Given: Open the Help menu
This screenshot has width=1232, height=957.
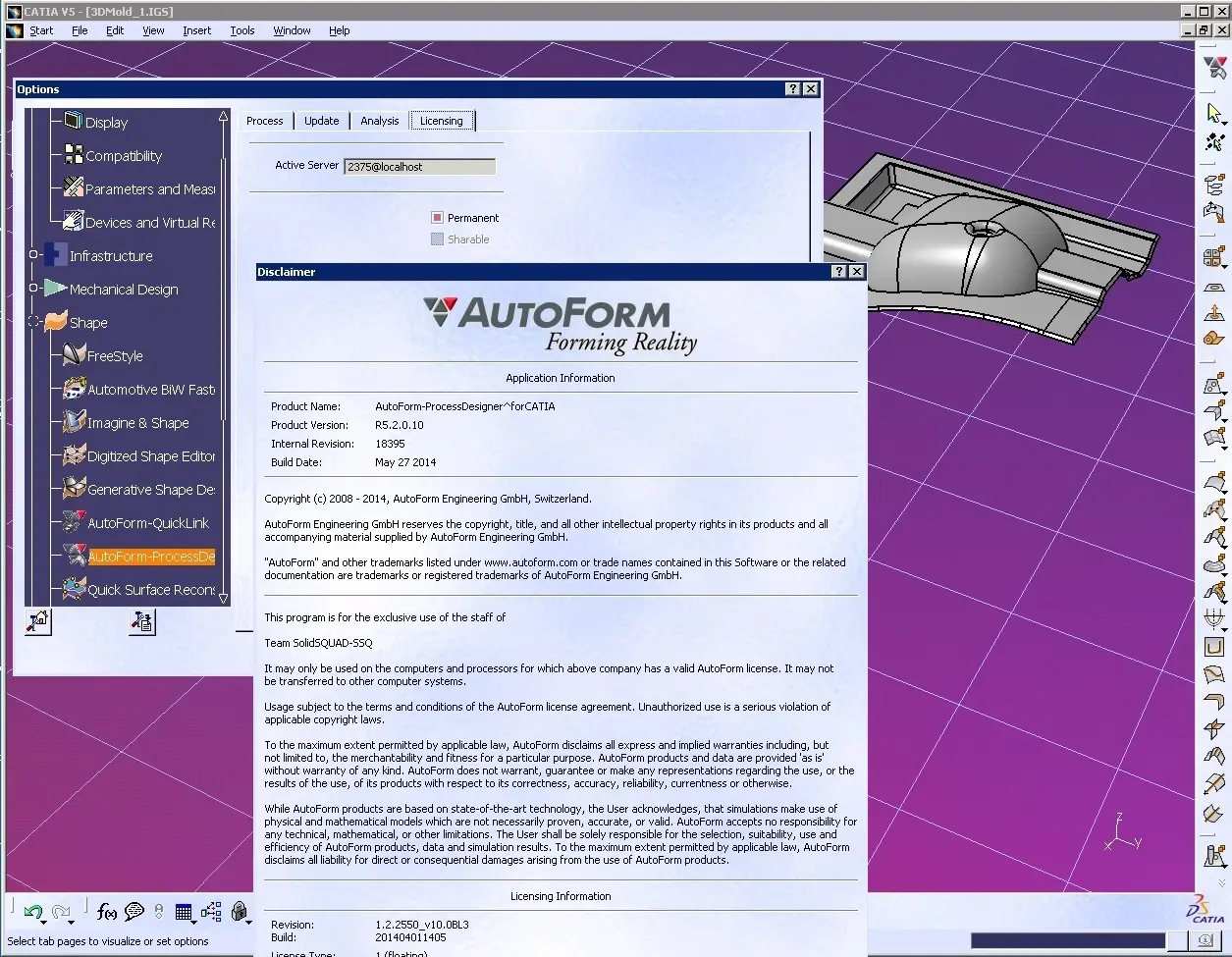Looking at the screenshot, I should coord(339,30).
